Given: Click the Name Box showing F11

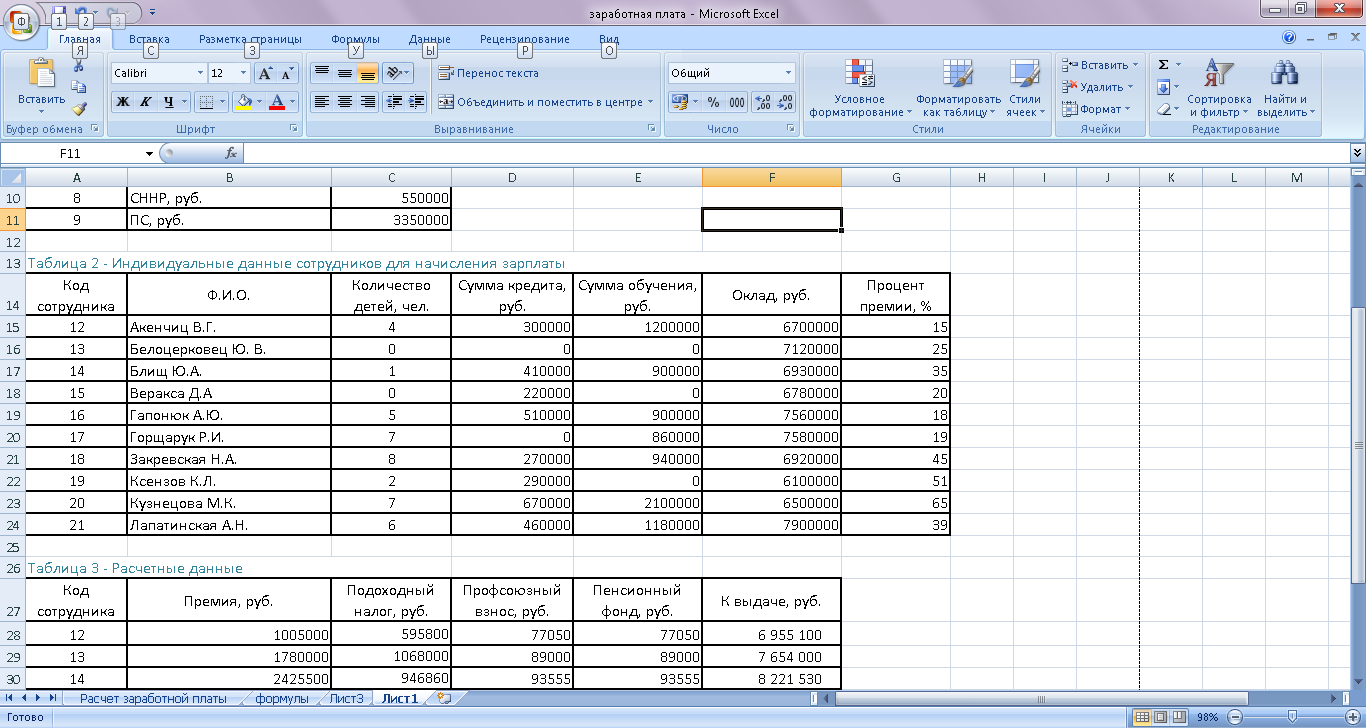Looking at the screenshot, I should [x=72, y=154].
